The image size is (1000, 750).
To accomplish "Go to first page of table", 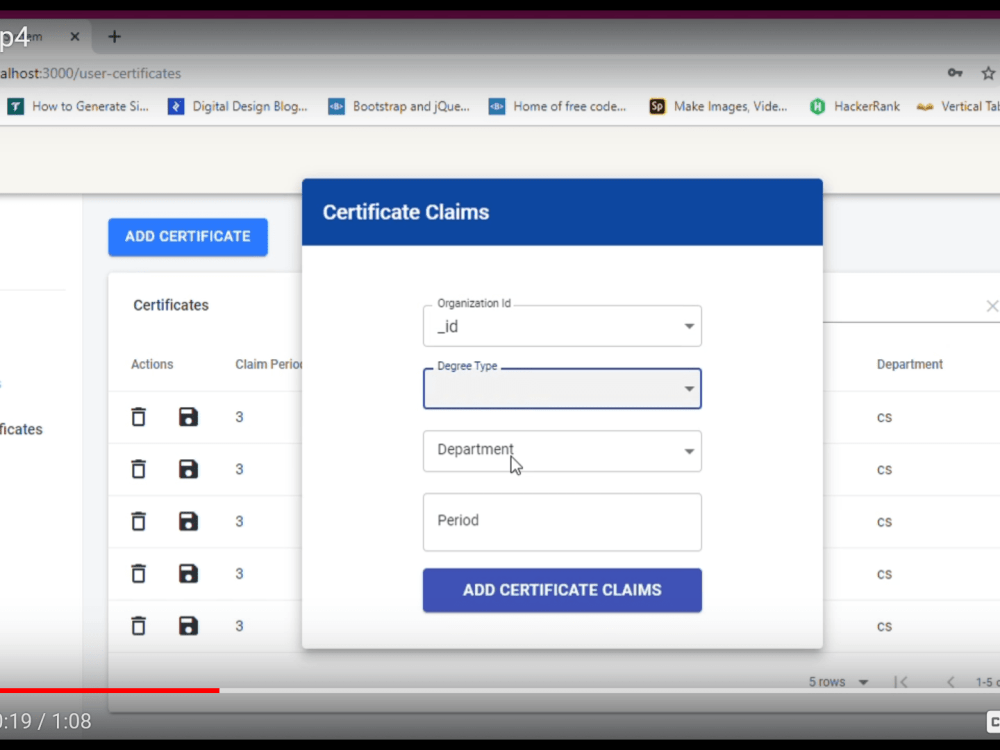I will pos(901,682).
